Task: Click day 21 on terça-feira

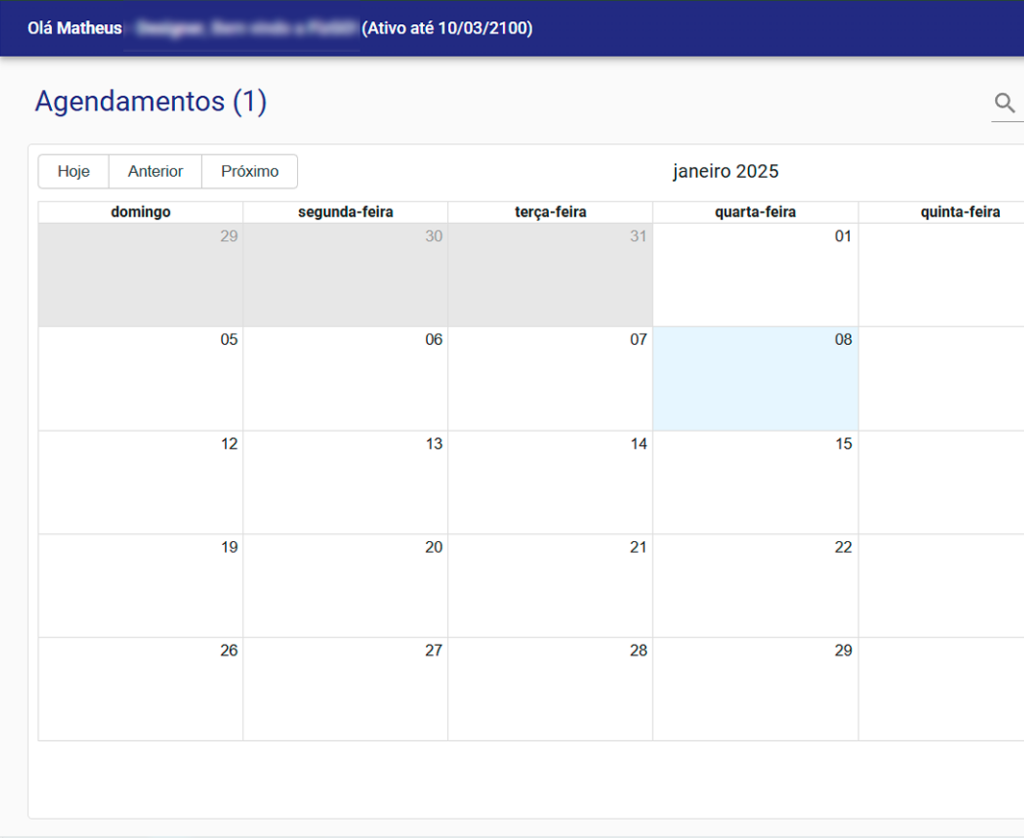Action: pos(550,586)
